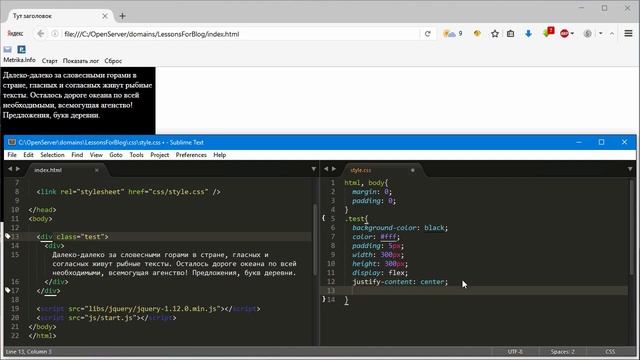
Task: Click the Adblock Plus icon
Action: [x=564, y=34]
